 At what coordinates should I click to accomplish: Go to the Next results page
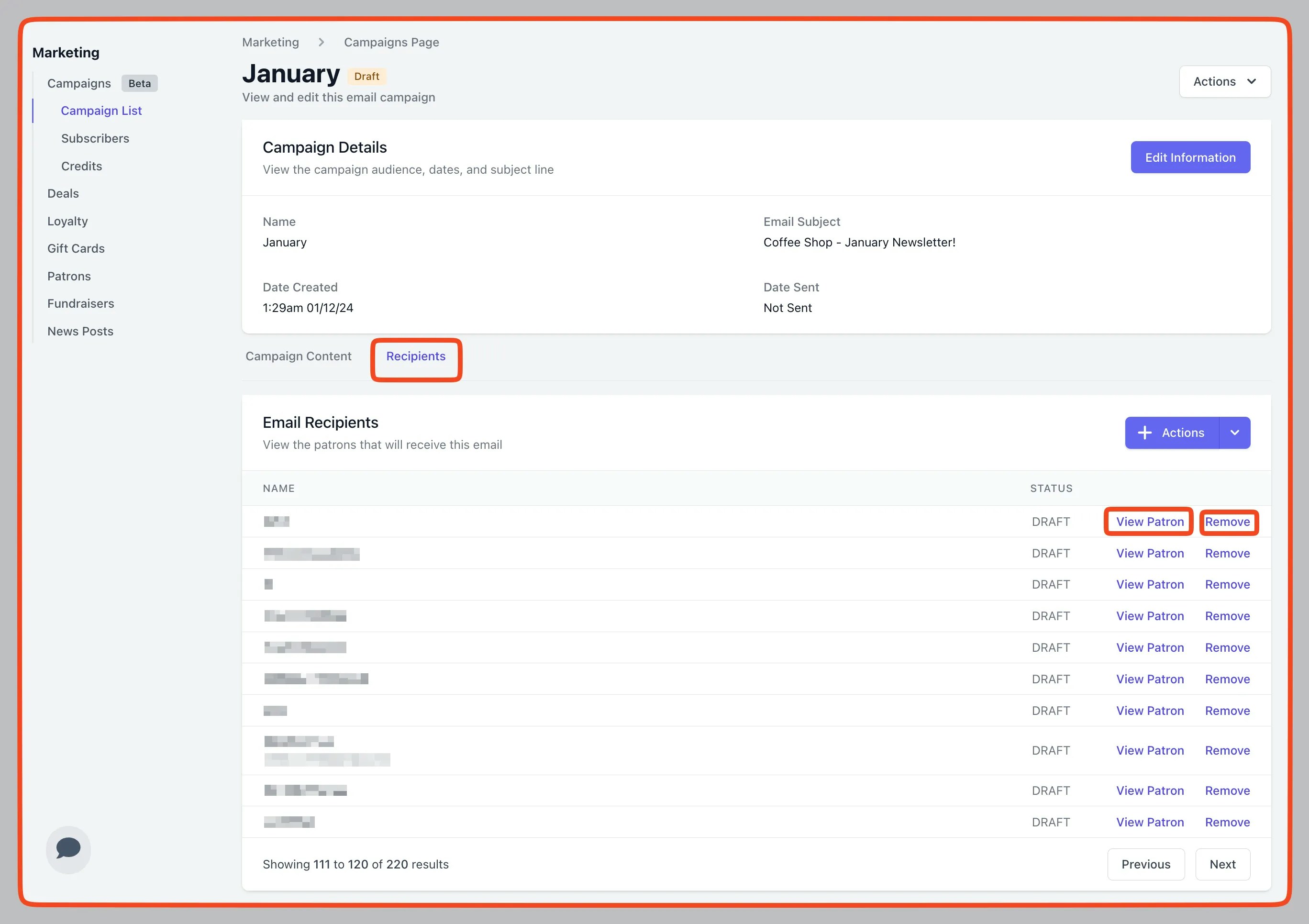(x=1222, y=864)
